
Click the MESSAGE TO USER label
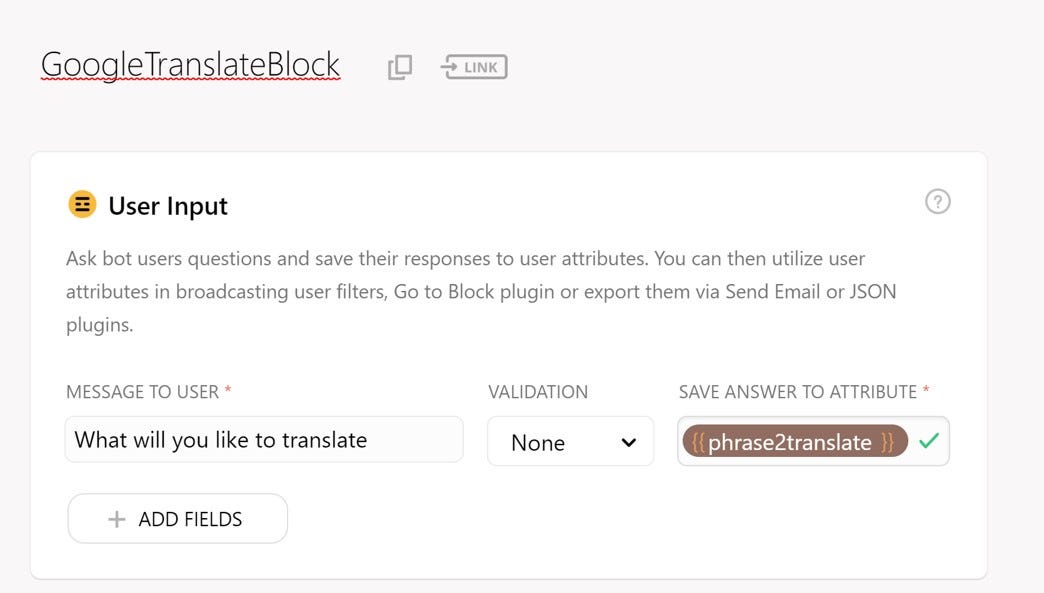pyautogui.click(x=142, y=392)
